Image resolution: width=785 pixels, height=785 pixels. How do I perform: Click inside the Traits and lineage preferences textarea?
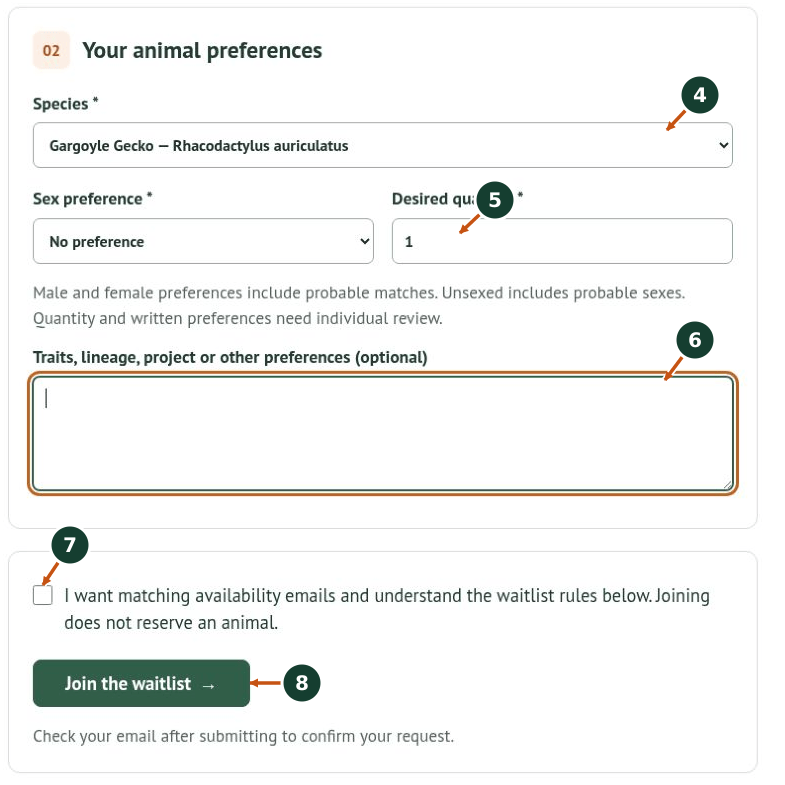[x=382, y=434]
